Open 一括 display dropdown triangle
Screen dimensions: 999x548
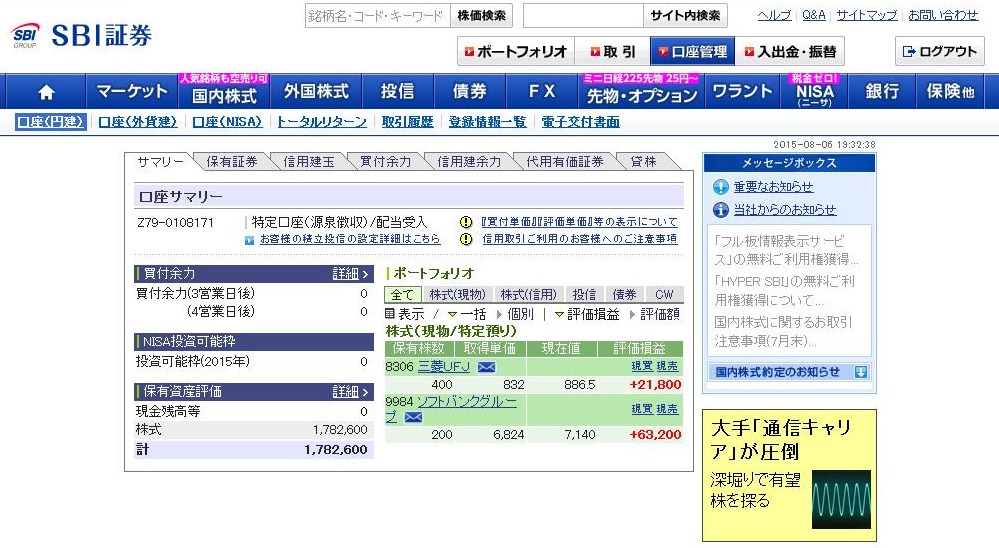click(x=452, y=314)
